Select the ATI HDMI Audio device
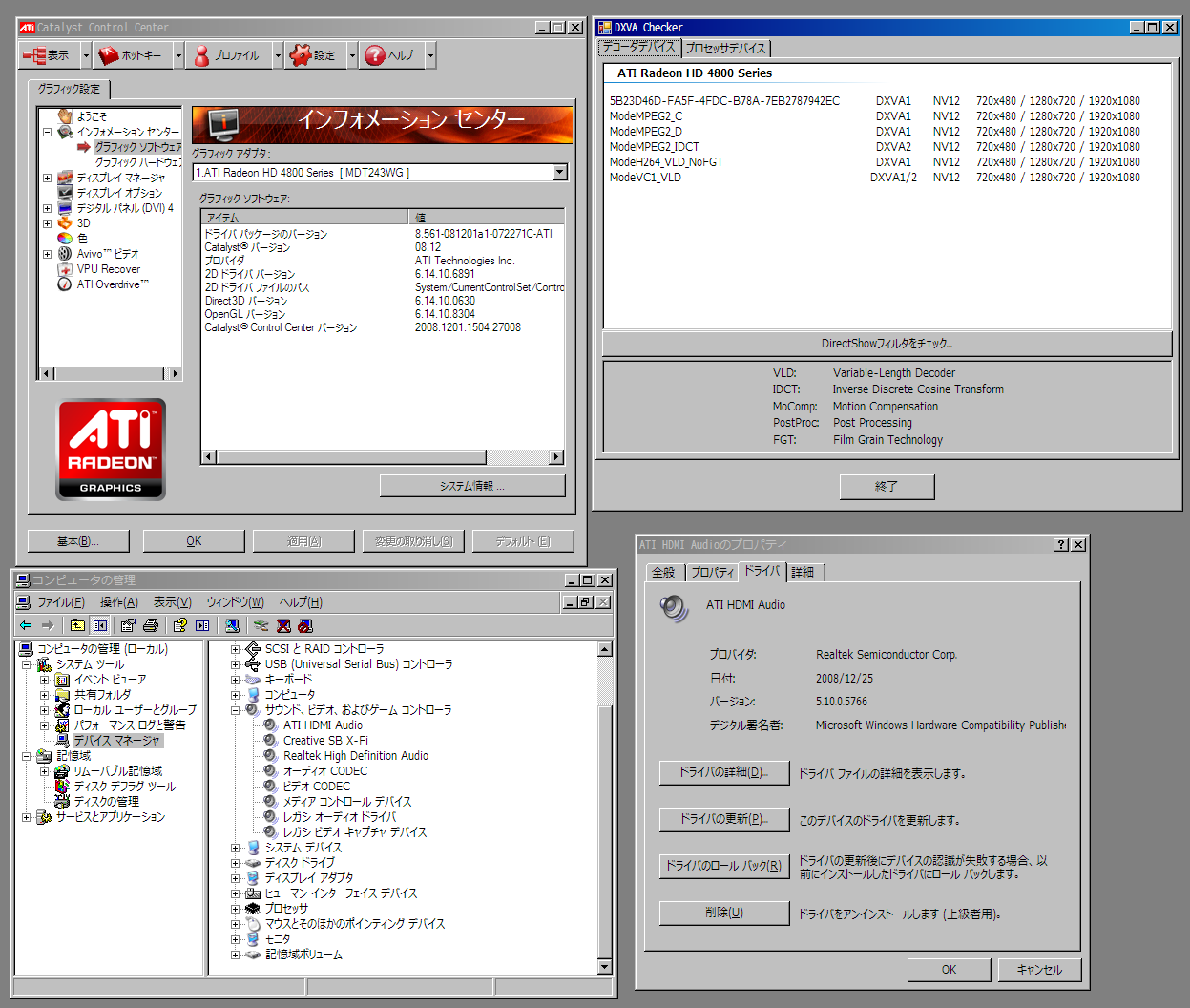Viewport: 1190px width, 1008px height. click(323, 725)
